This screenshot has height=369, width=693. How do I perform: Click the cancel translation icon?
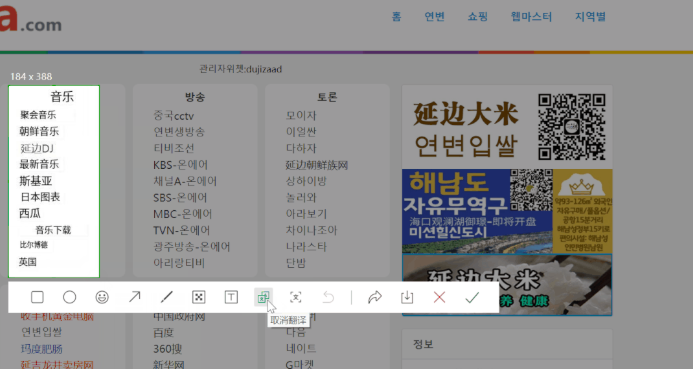(x=263, y=297)
